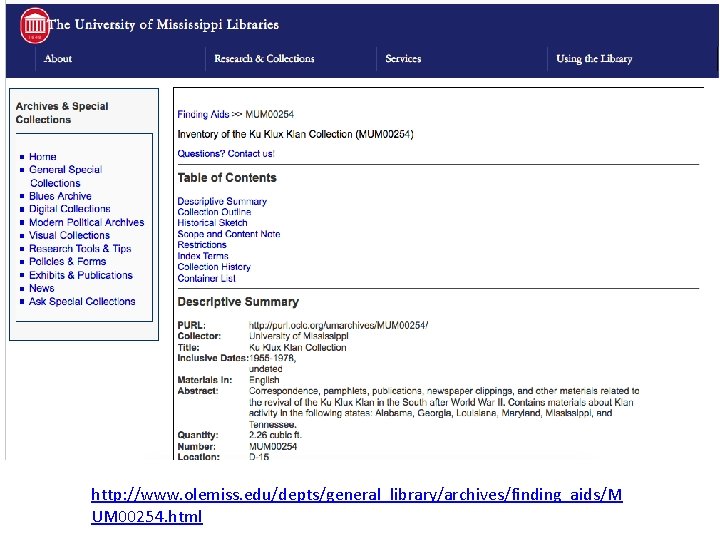Jump to Scope and Content Note

pos(229,234)
